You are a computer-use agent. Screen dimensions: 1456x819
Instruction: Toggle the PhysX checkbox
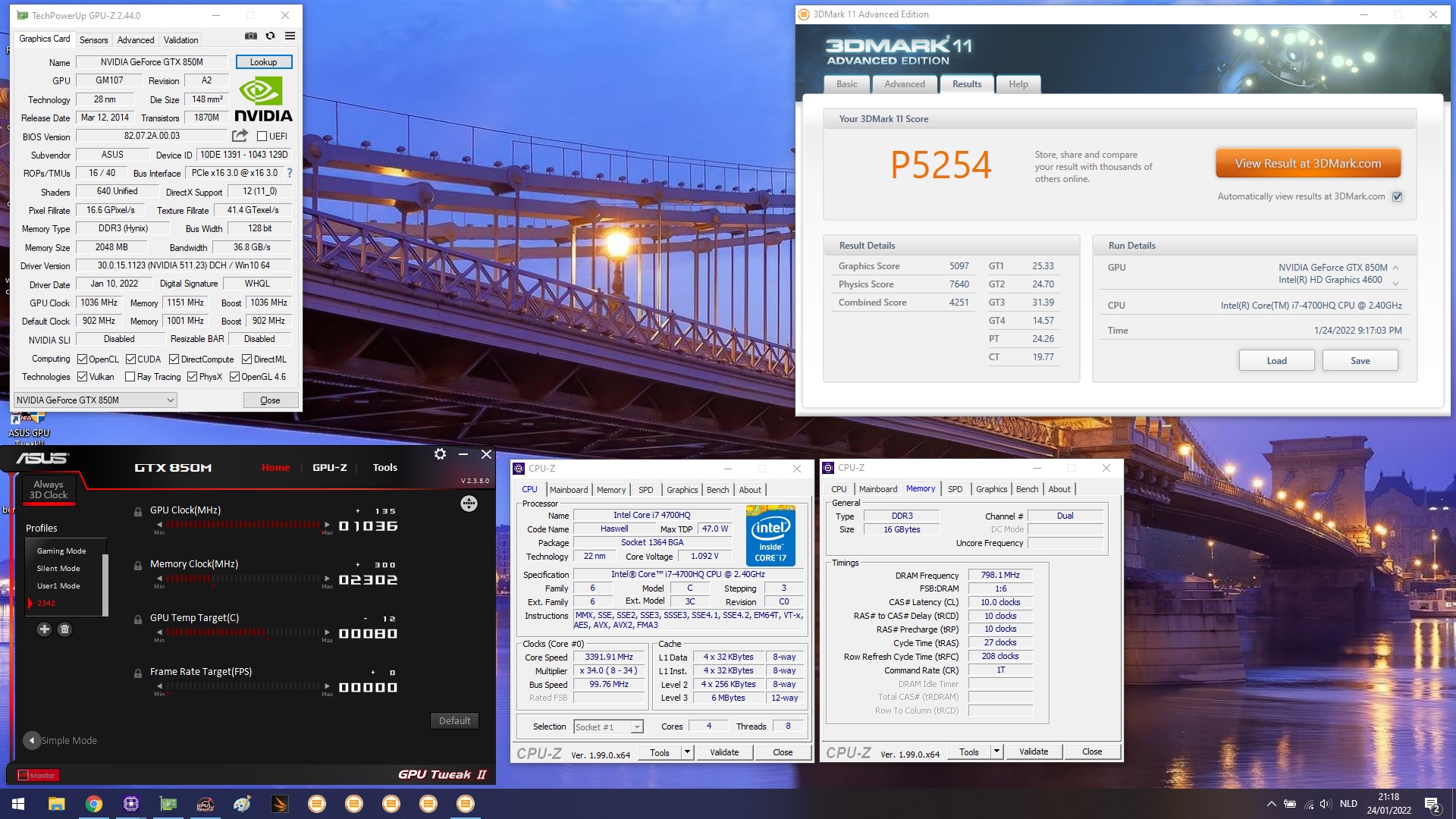(x=192, y=377)
